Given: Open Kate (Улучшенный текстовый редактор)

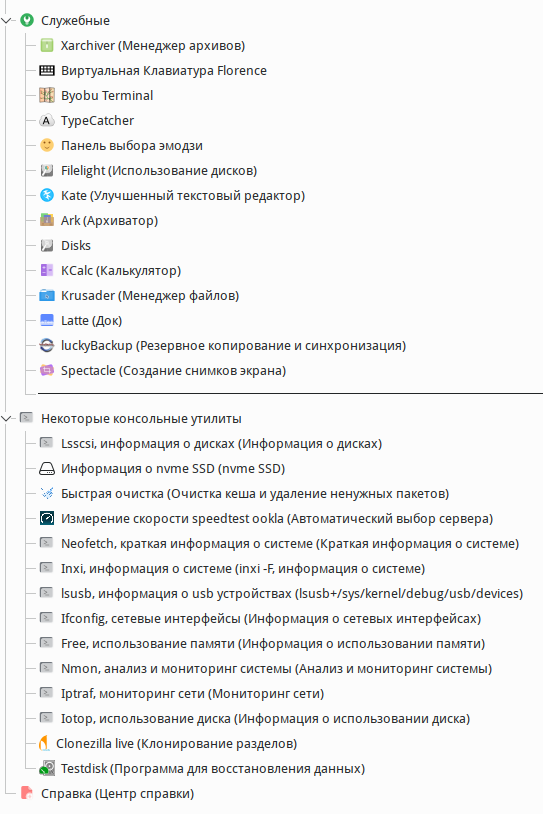Looking at the screenshot, I should click(x=183, y=196).
